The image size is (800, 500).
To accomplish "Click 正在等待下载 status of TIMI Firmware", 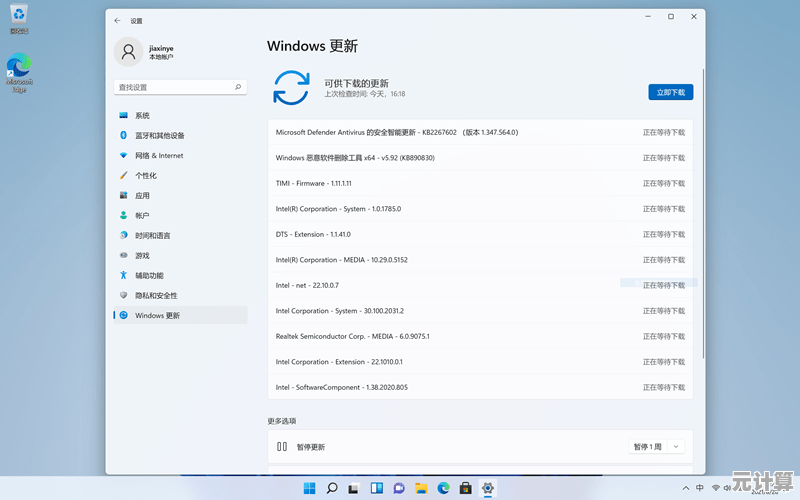I will [663, 183].
